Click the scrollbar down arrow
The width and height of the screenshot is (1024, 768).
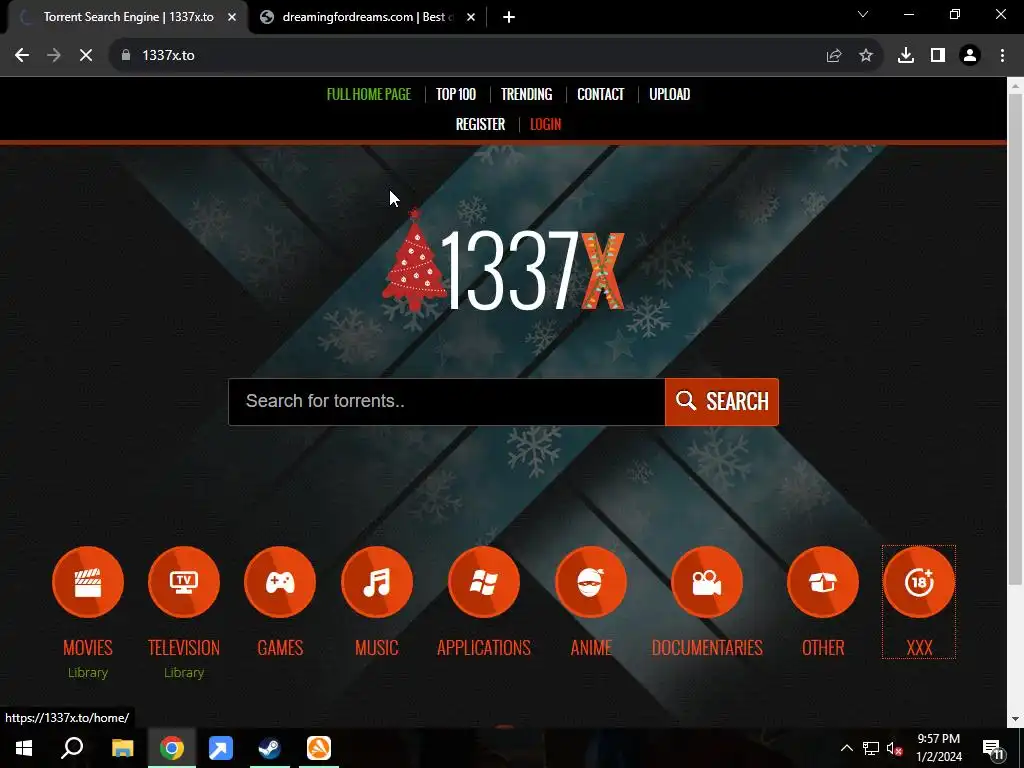1015,719
